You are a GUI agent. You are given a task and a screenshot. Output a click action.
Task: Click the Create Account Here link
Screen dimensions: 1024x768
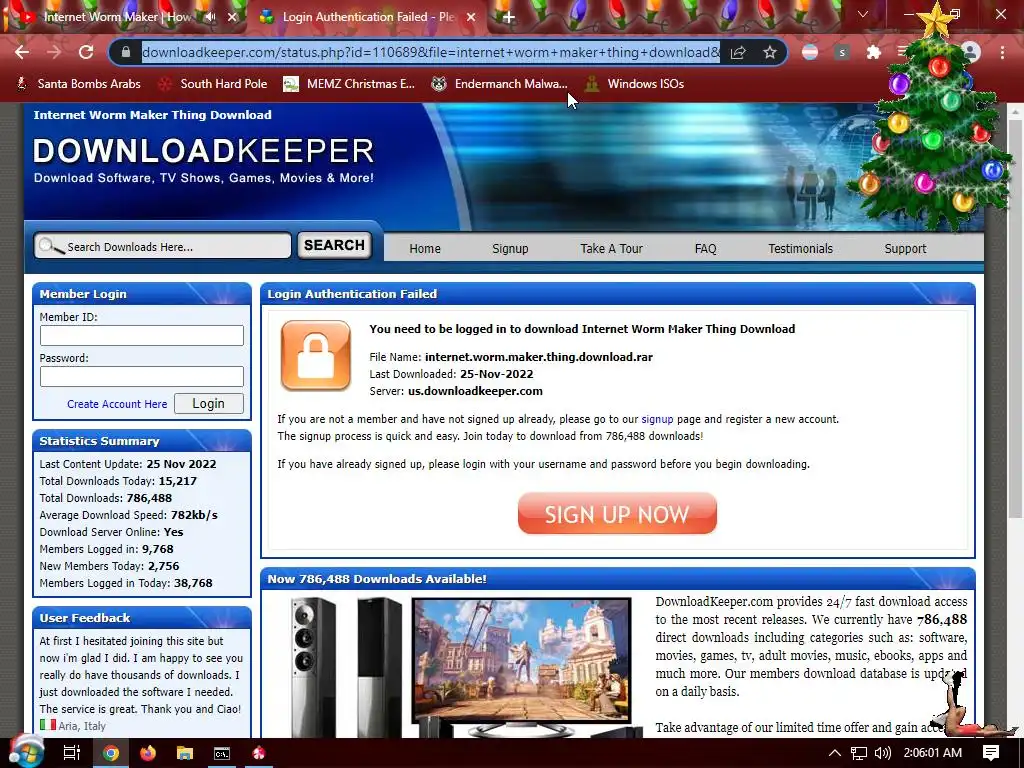(x=117, y=404)
